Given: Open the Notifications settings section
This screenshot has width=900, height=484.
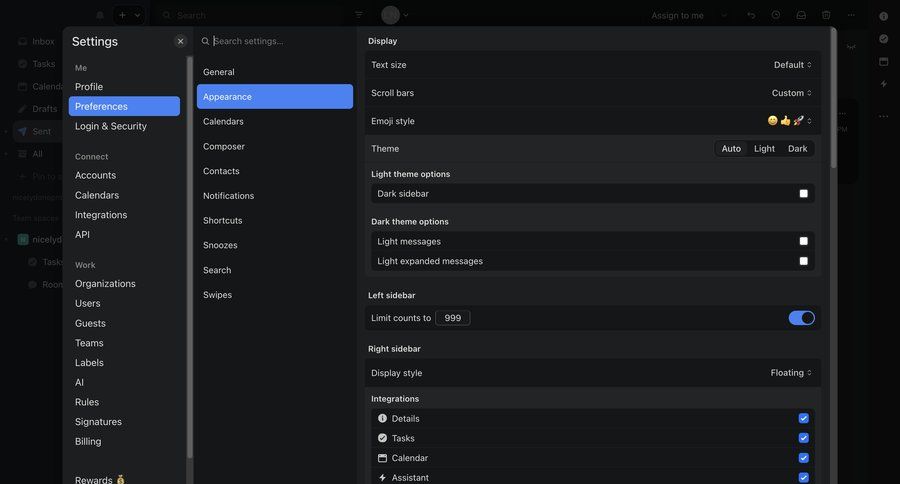Looking at the screenshot, I should (275, 196).
